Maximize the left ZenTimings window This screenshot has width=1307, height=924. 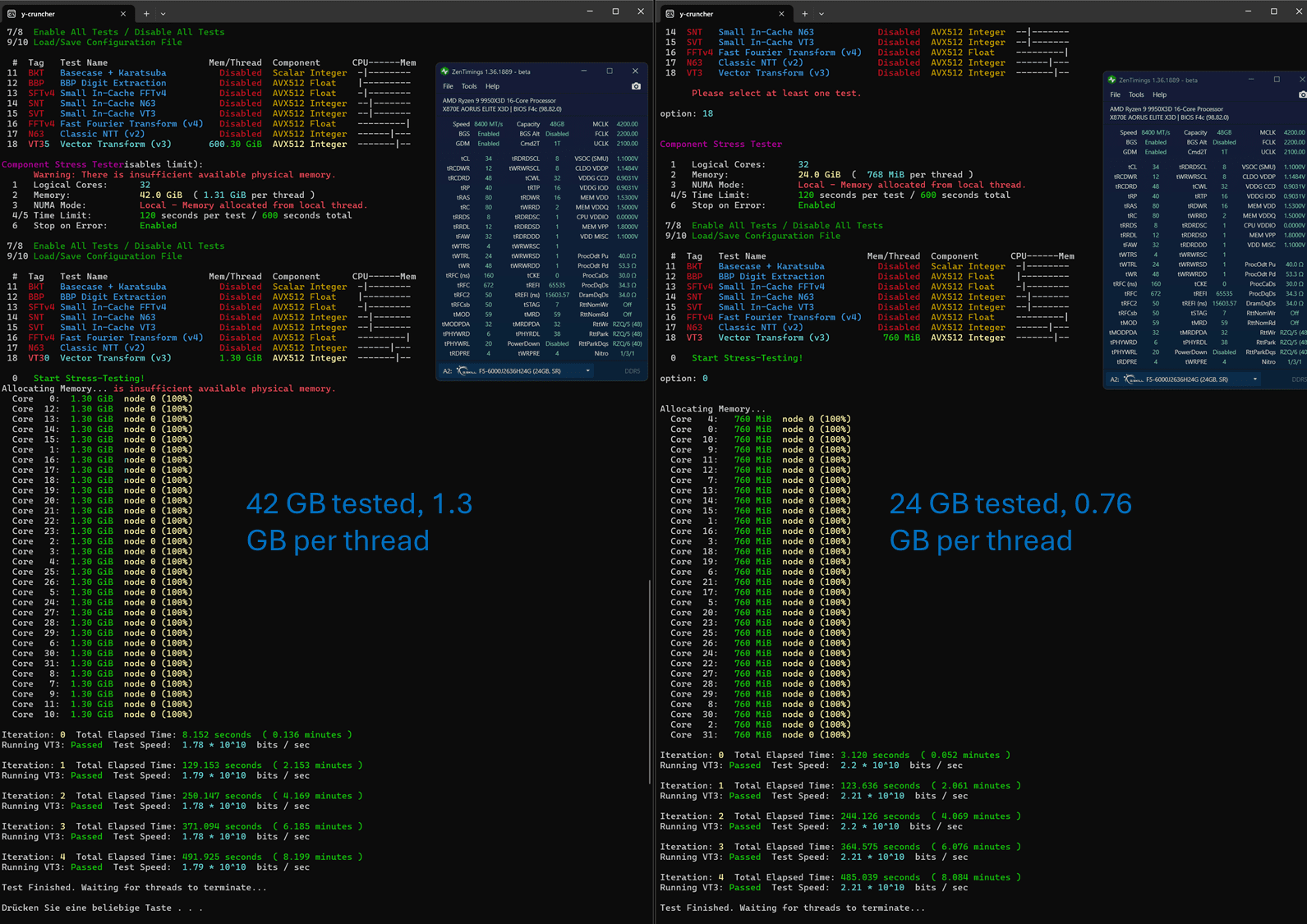(x=610, y=71)
